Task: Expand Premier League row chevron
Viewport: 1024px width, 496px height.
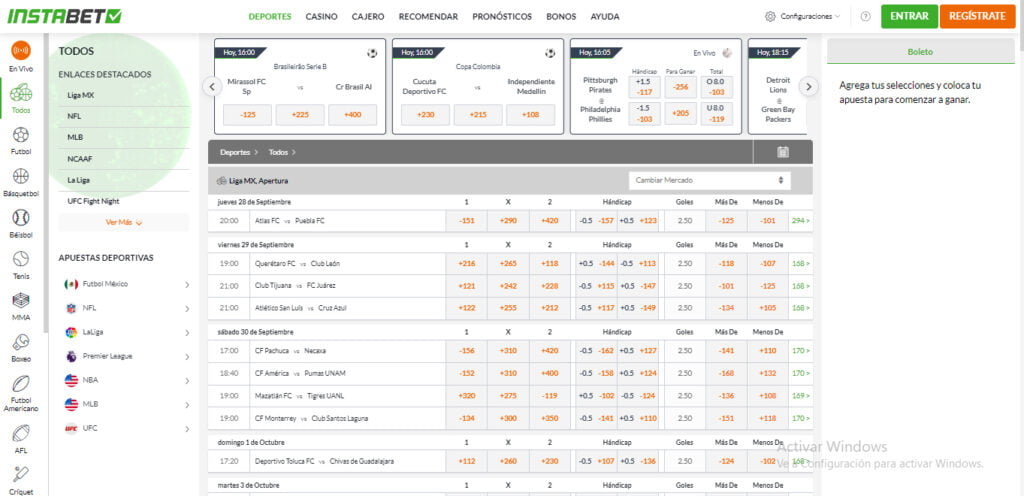Action: click(187, 357)
